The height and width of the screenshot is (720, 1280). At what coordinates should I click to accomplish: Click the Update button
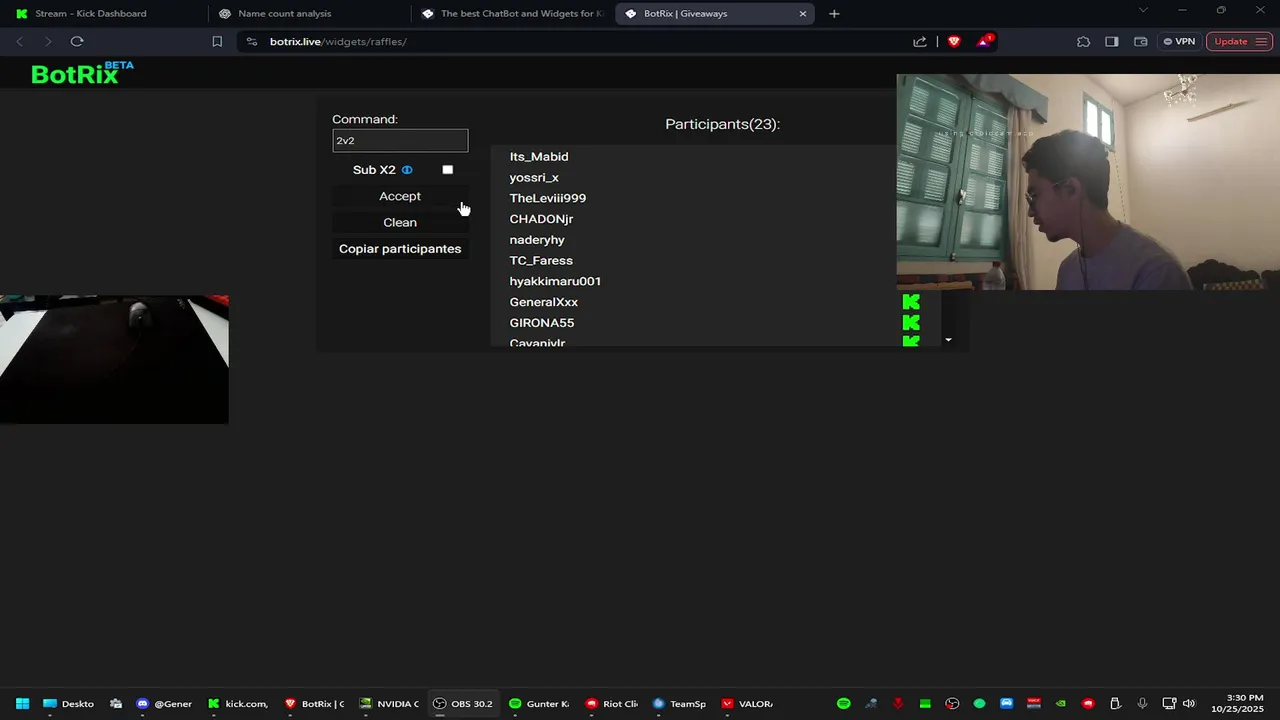pyautogui.click(x=1239, y=41)
